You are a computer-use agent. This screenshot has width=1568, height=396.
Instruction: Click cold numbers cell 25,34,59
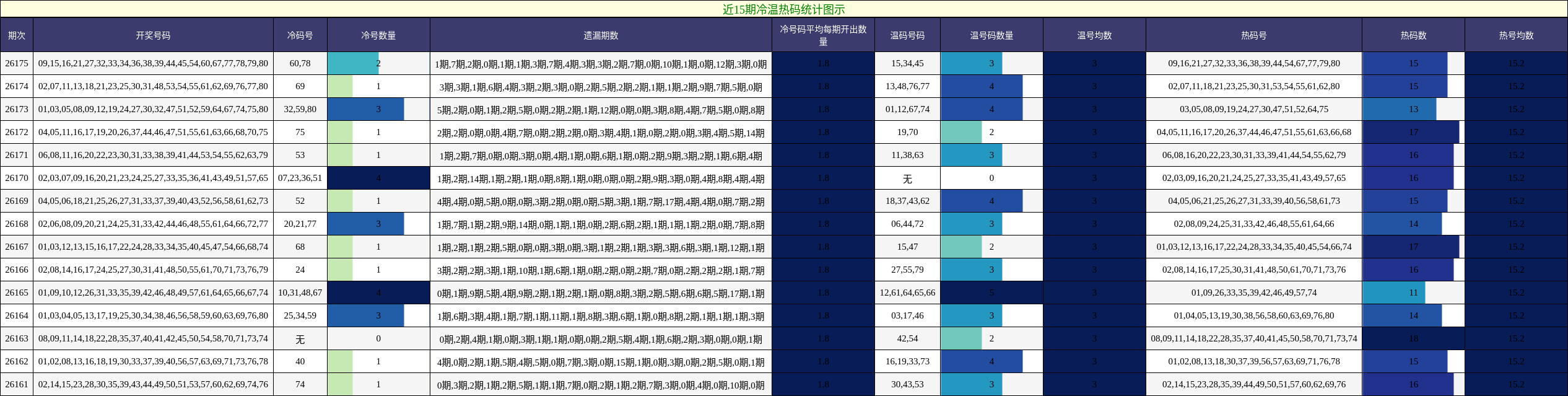300,315
